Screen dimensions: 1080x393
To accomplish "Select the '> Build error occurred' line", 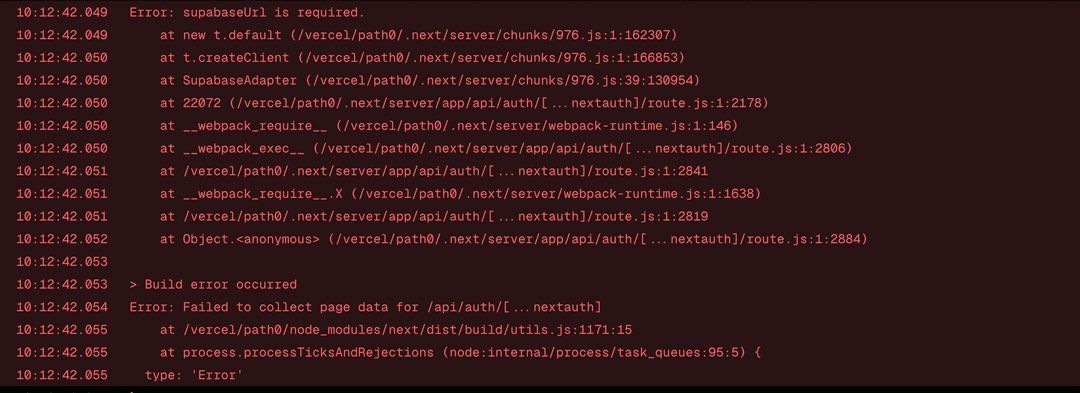I will pyautogui.click(x=213, y=284).
